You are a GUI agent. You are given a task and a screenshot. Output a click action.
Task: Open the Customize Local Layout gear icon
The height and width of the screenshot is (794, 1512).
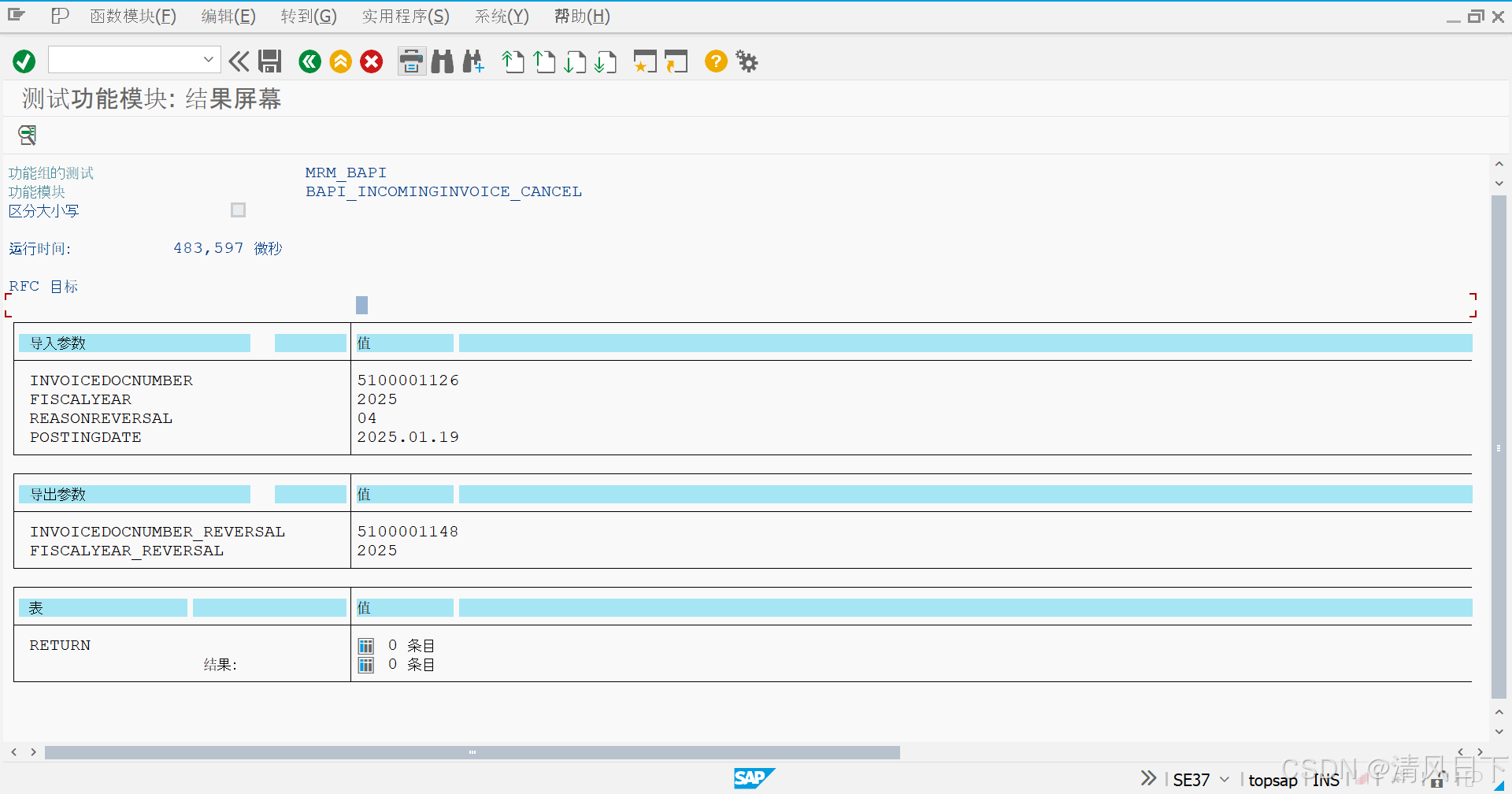coord(746,61)
